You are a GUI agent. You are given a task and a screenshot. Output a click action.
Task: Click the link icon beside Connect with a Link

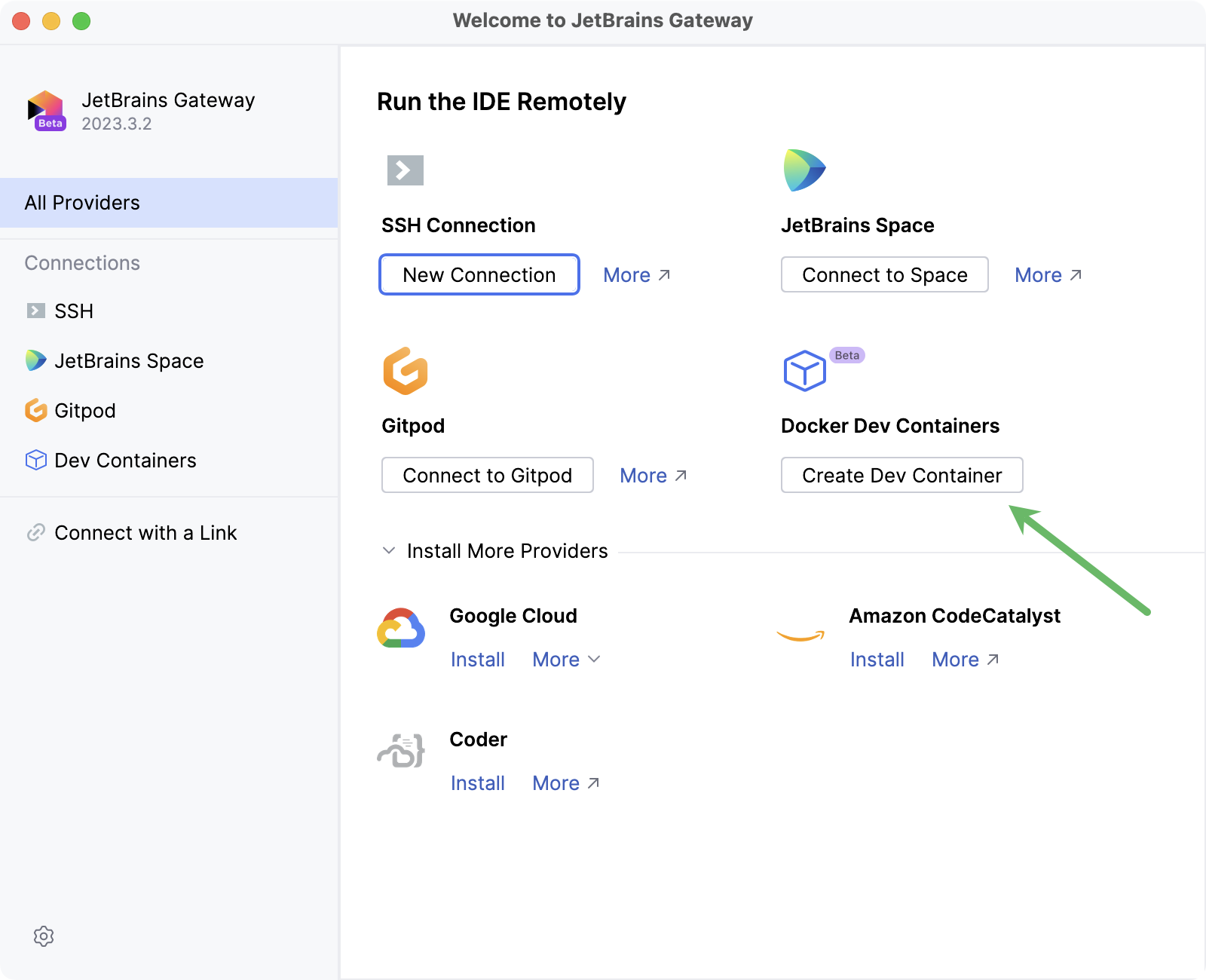point(36,532)
